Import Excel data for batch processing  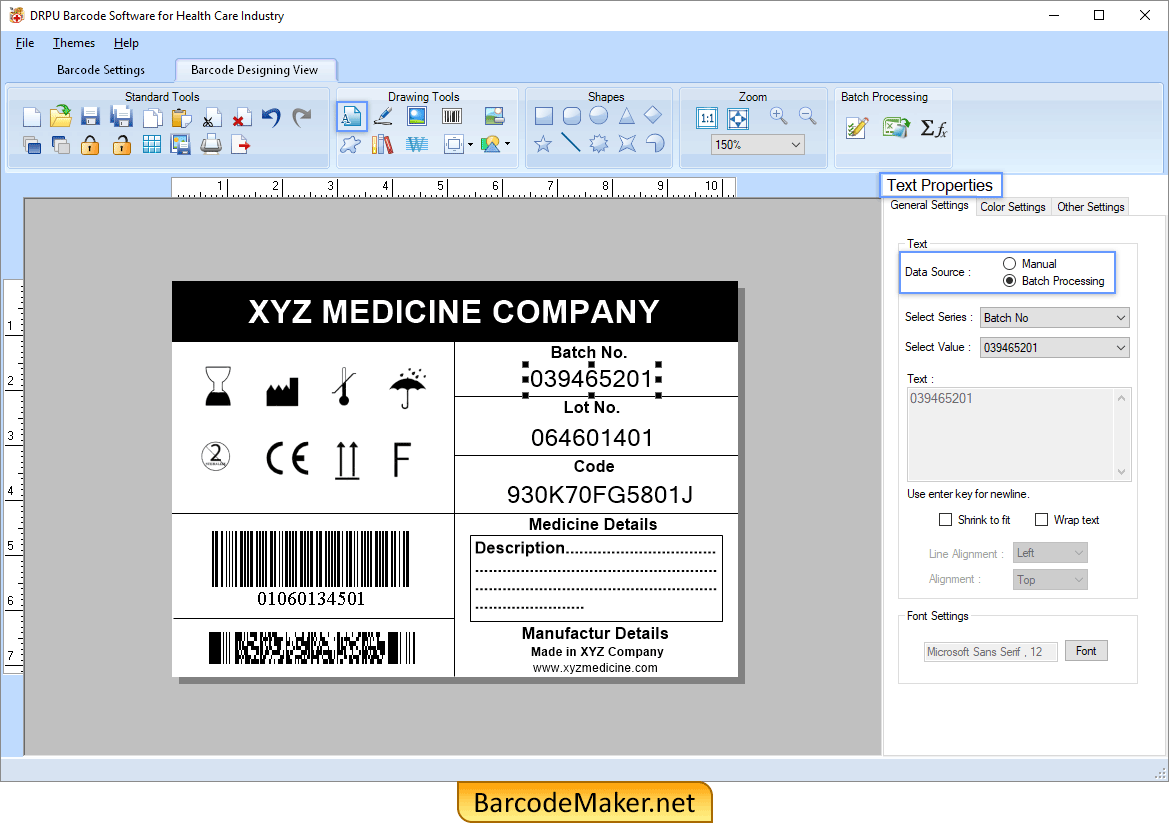pos(895,127)
